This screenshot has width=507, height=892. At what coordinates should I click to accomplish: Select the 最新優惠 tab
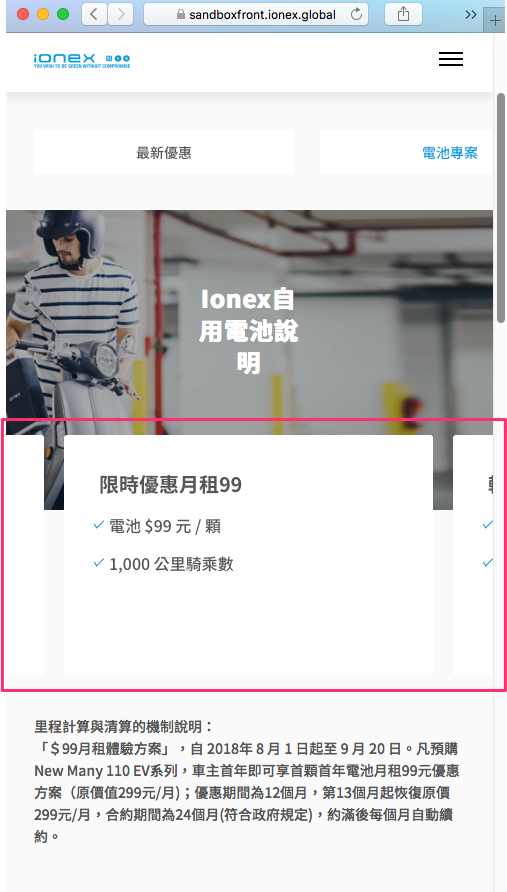tap(164, 152)
